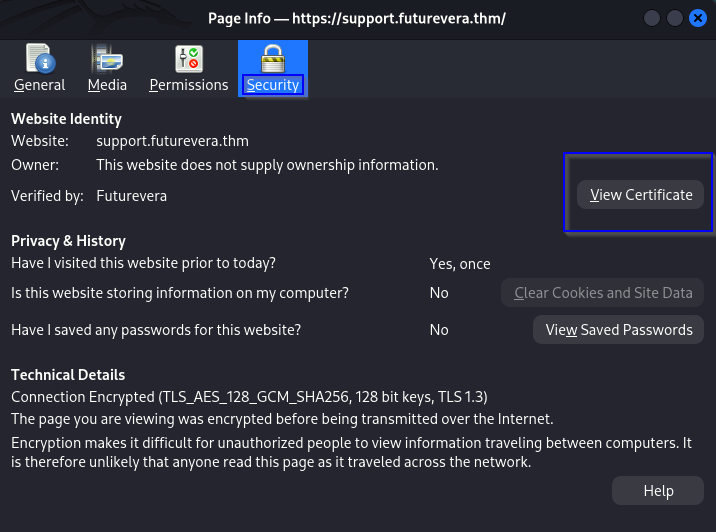
Task: Click the Page Info title bar
Action: pos(357,18)
